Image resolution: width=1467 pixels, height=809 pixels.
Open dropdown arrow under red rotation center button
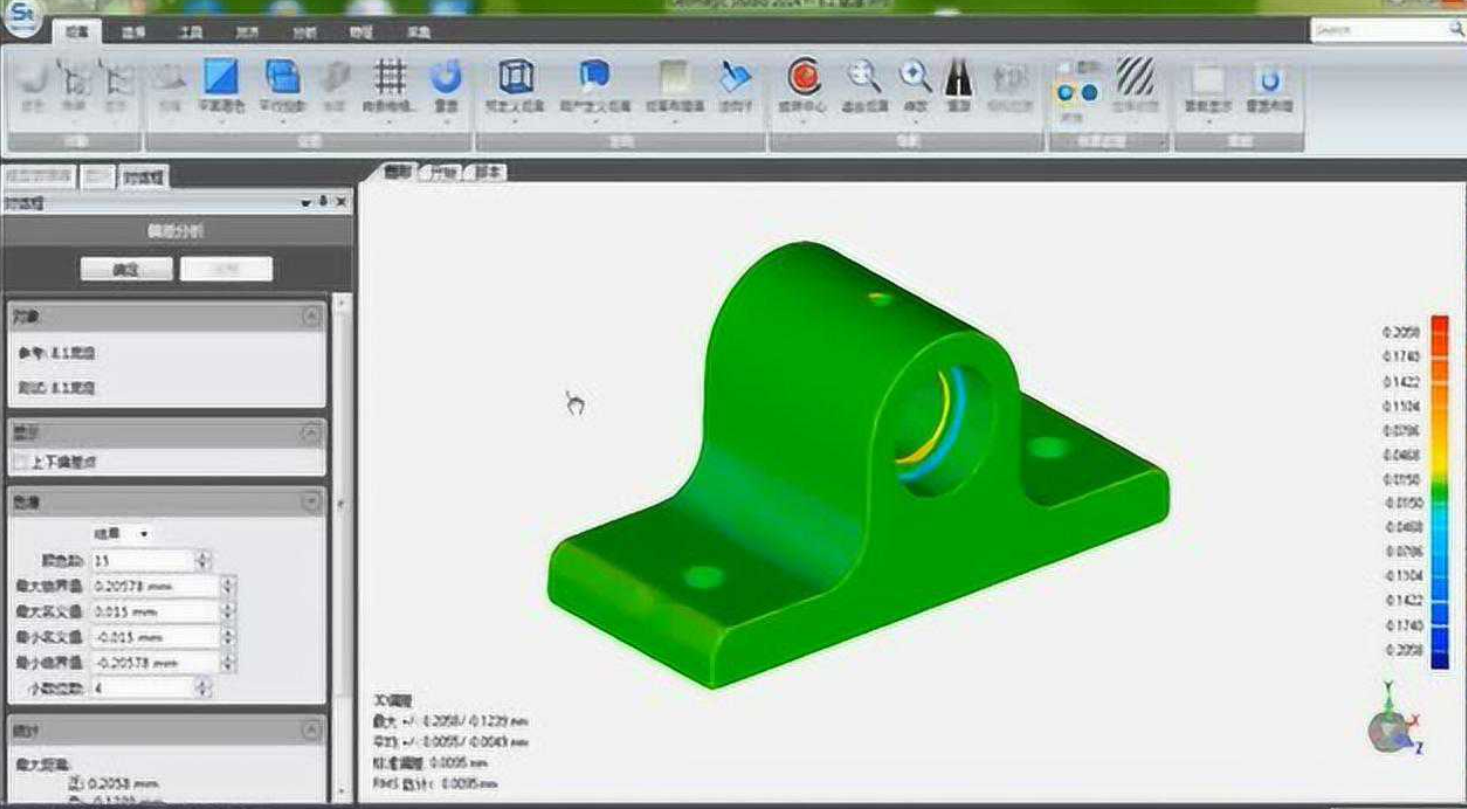pyautogui.click(x=803, y=122)
